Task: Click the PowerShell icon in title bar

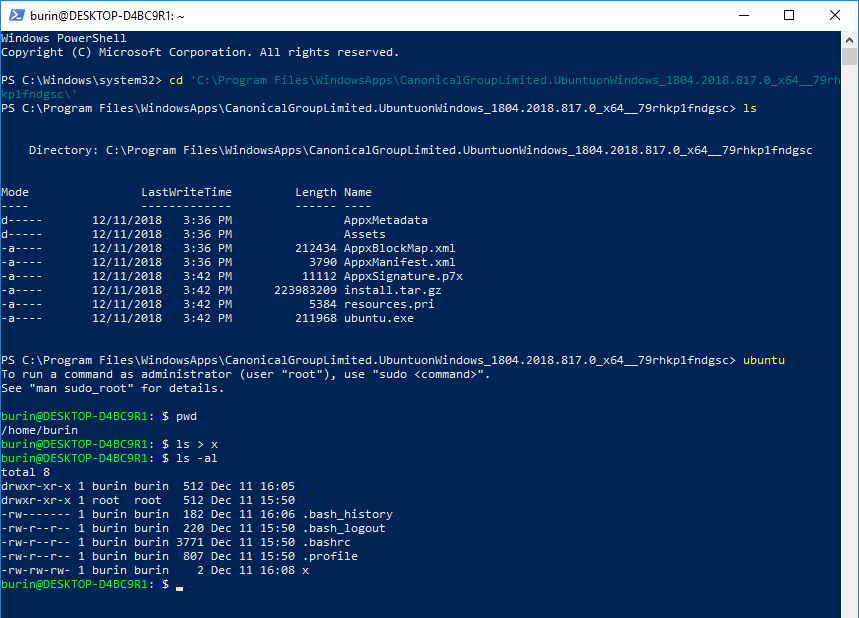Action: click(15, 16)
